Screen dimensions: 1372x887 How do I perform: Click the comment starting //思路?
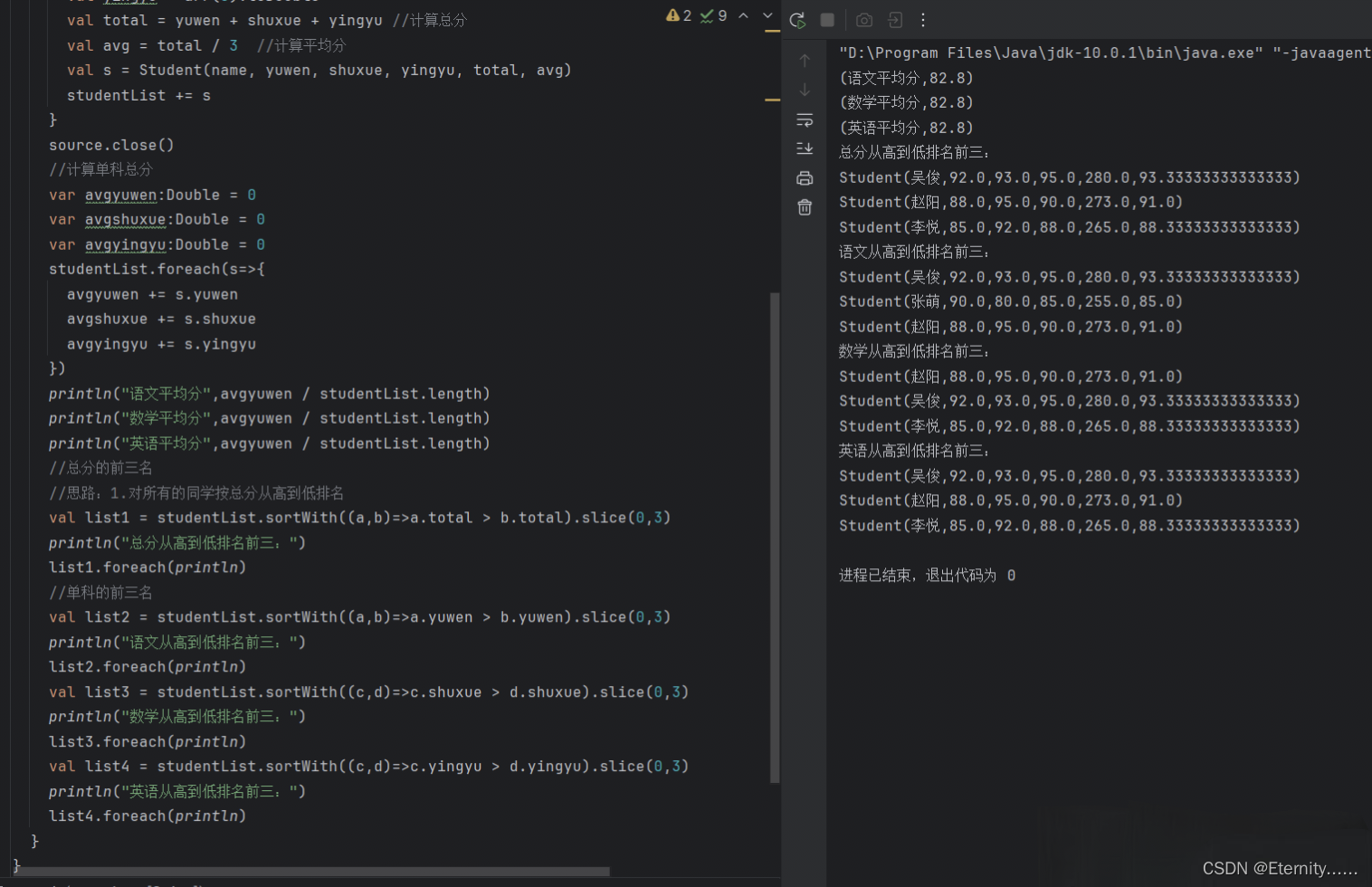click(196, 493)
